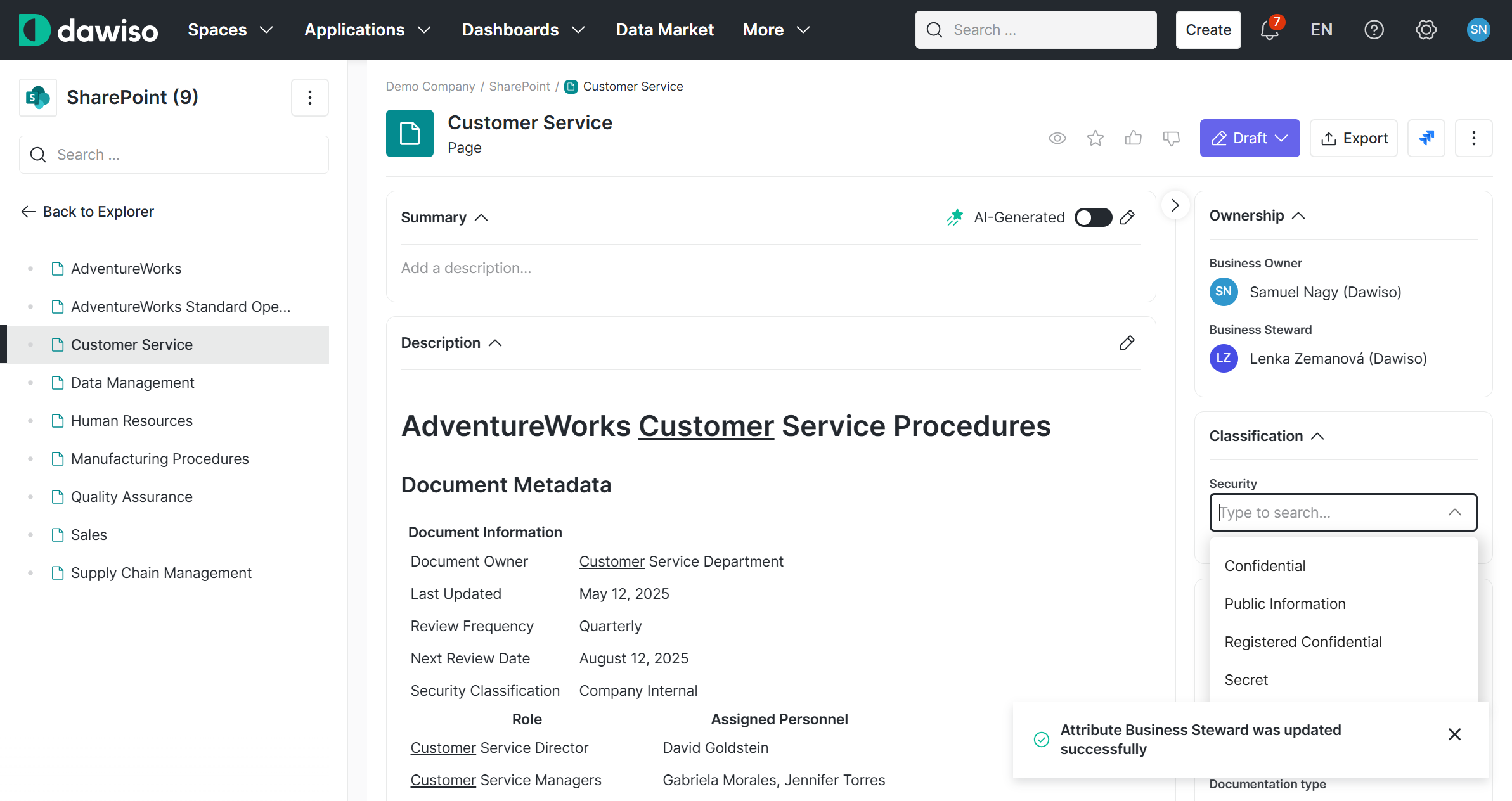
Task: Select Confidential from Security dropdown list
Action: pos(1265,566)
